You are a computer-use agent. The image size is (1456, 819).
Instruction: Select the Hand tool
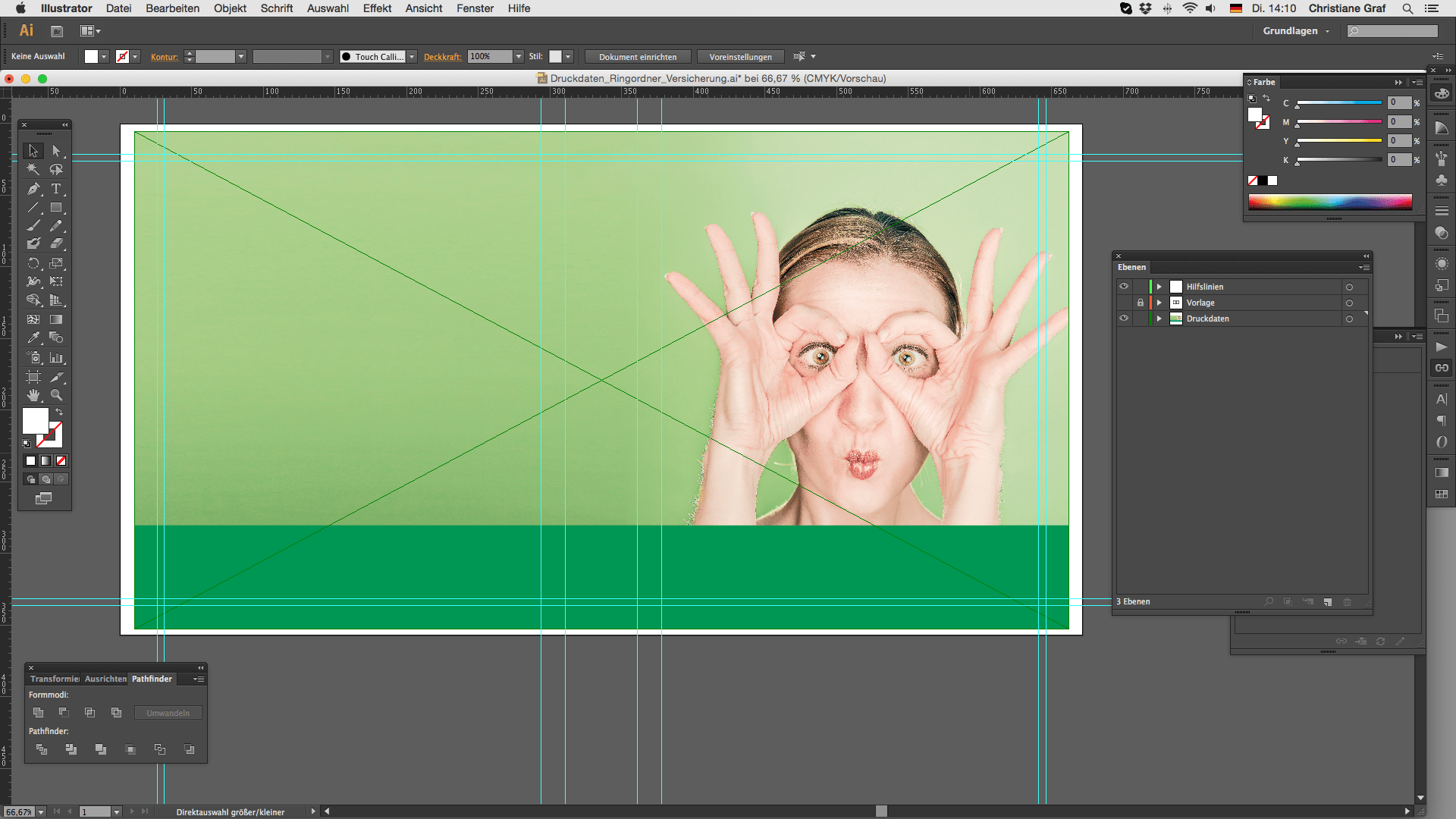click(33, 396)
